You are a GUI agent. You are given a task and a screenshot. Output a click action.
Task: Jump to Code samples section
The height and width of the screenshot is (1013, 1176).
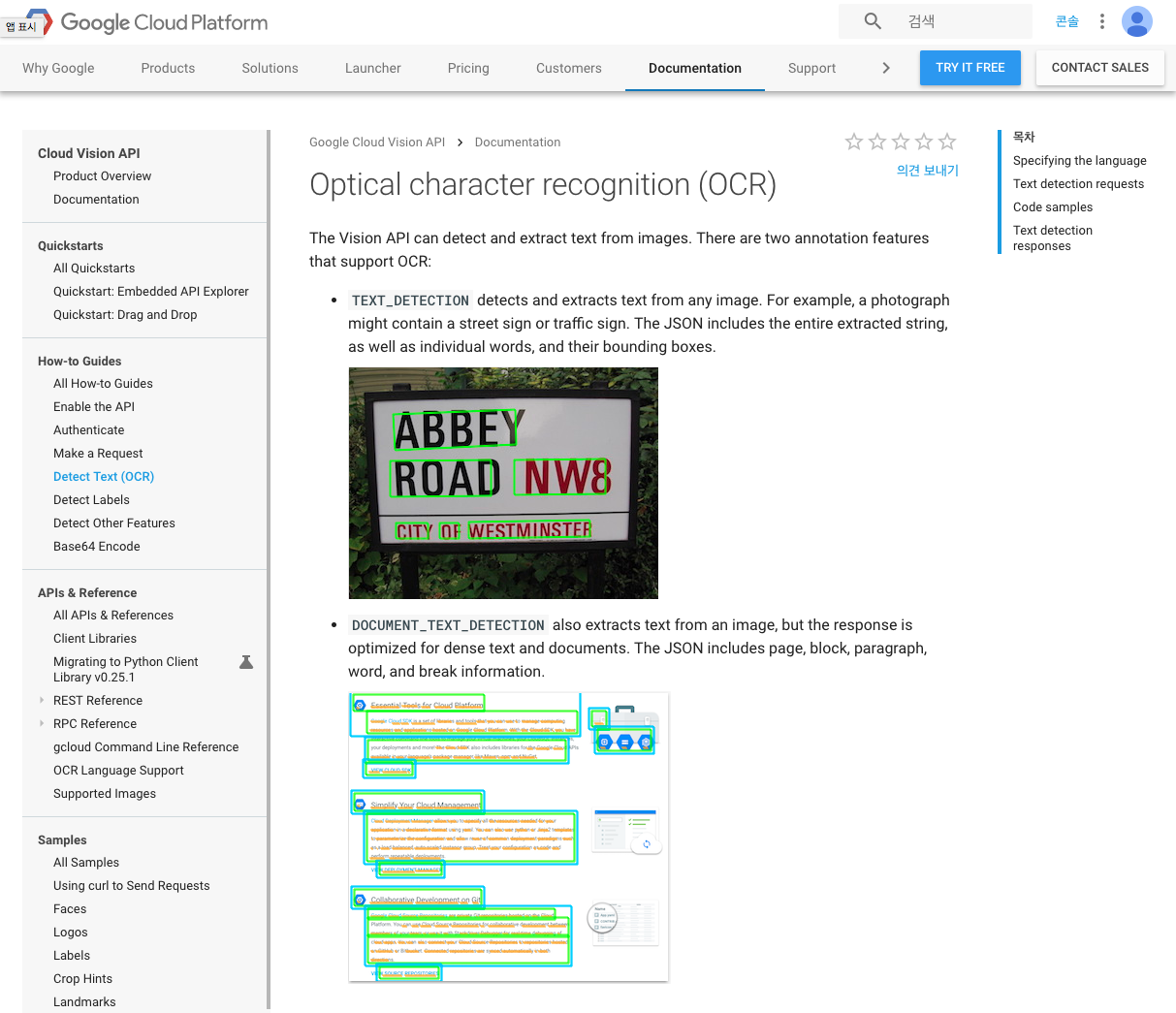point(1053,207)
